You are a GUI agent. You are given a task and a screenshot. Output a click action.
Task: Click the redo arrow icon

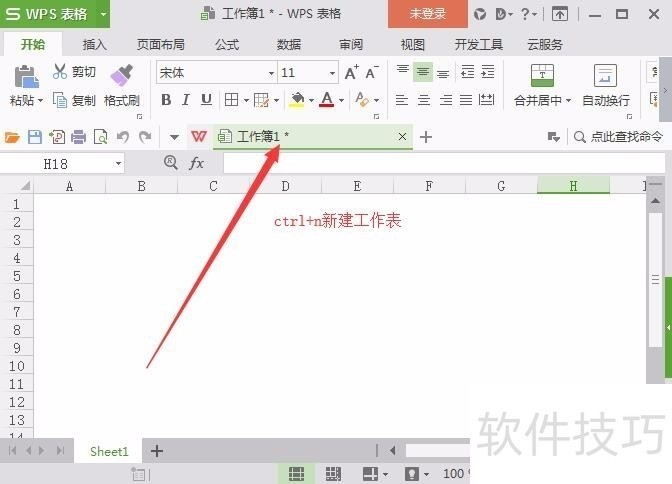(x=146, y=137)
